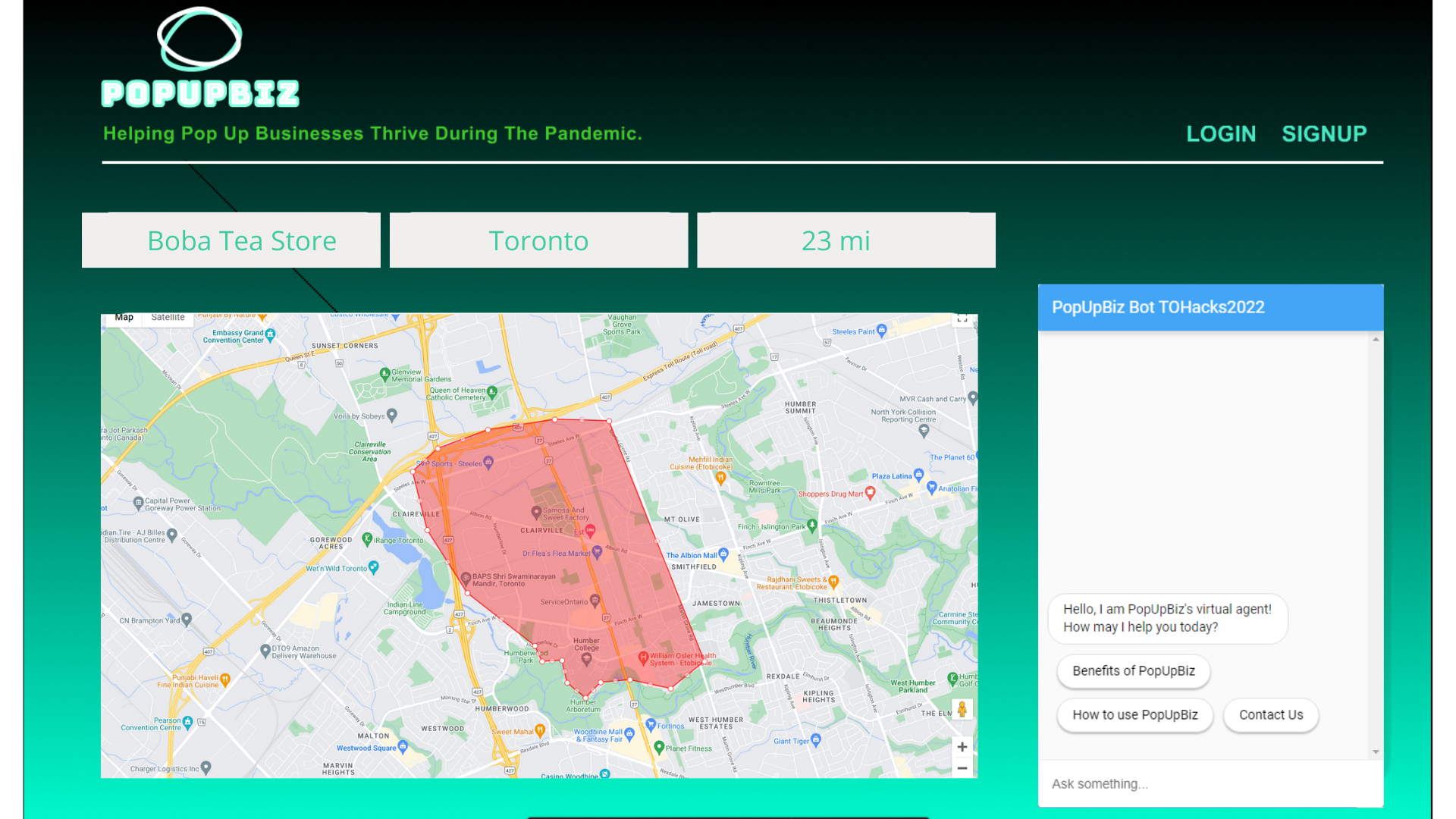Click the PopUpBiz oval logo
The height and width of the screenshot is (819, 1456).
tap(199, 39)
